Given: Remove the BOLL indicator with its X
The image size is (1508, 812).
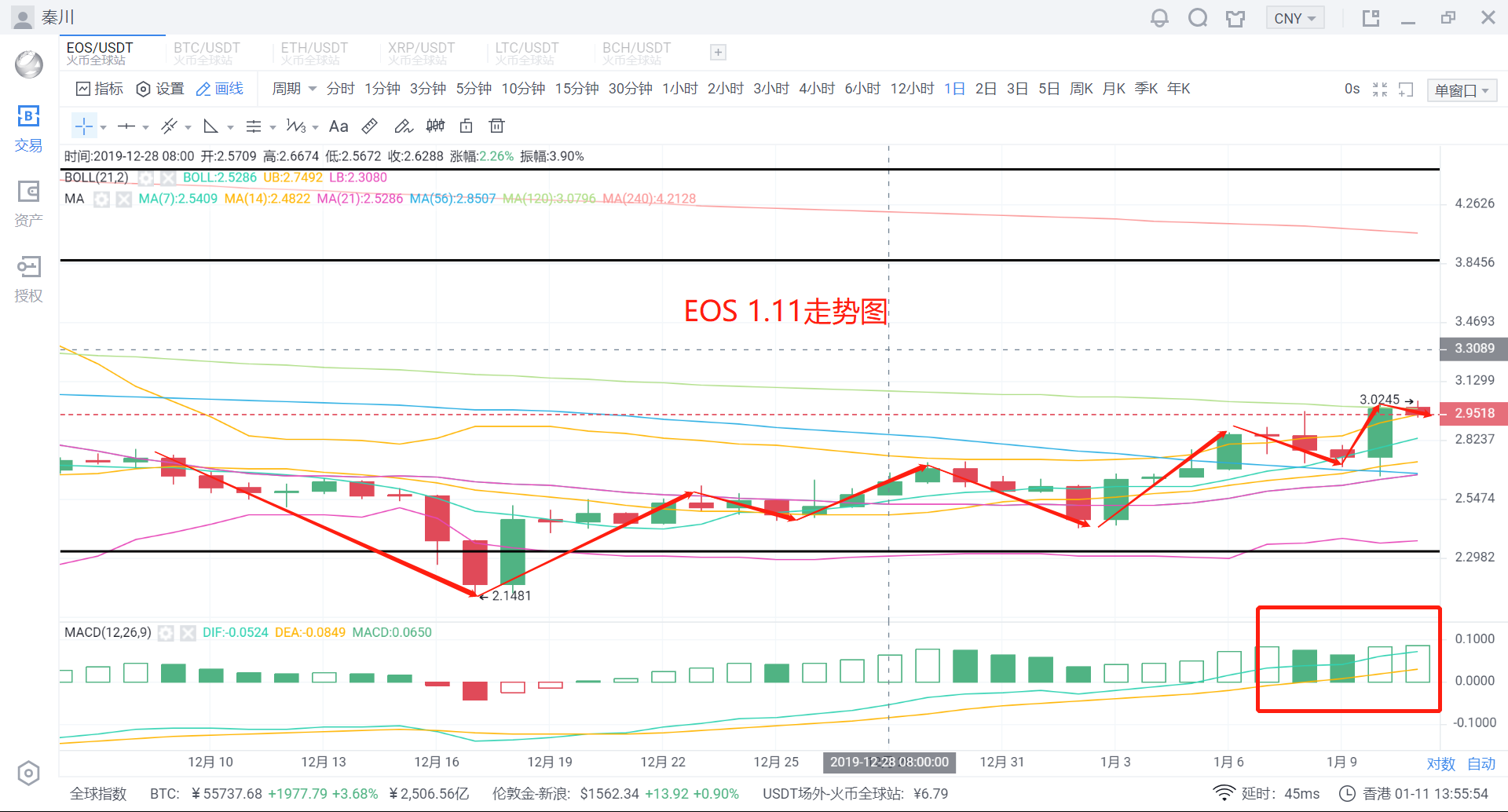Looking at the screenshot, I should 168,178.
